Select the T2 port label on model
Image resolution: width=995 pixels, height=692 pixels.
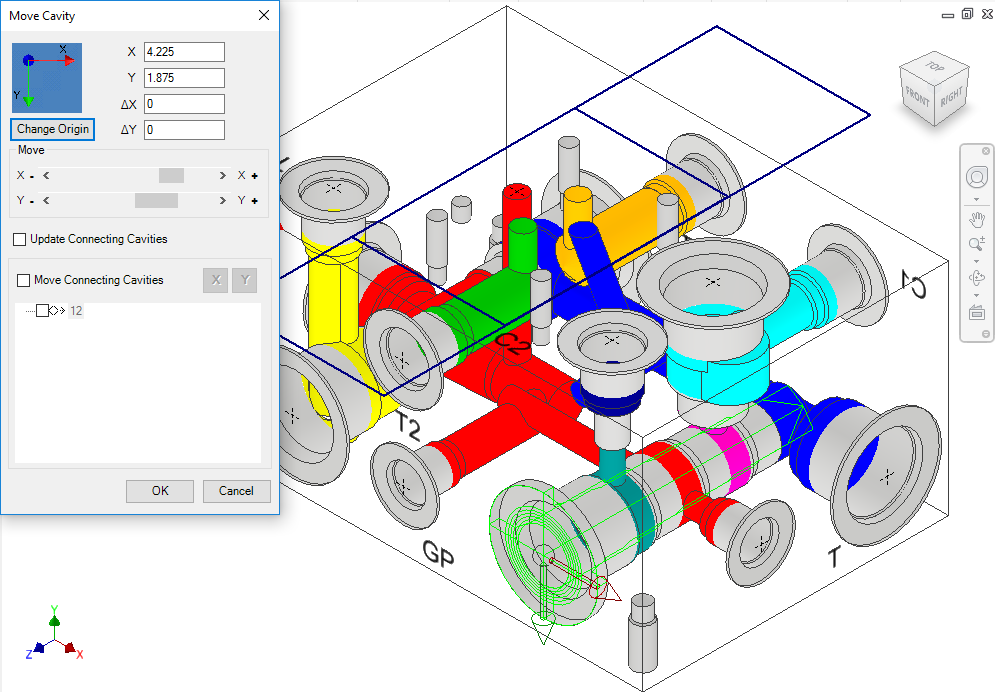[x=409, y=426]
